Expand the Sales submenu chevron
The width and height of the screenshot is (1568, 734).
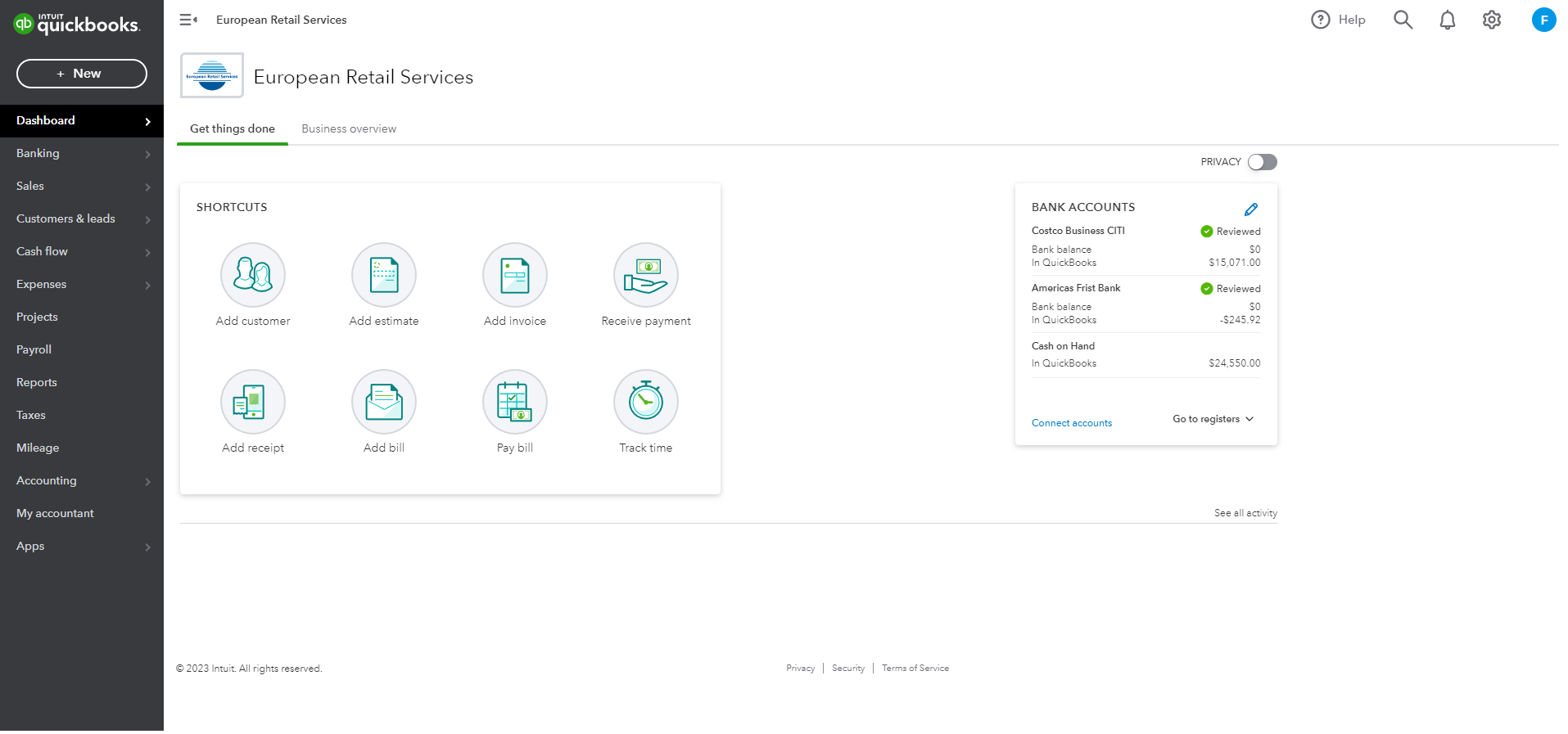click(147, 187)
